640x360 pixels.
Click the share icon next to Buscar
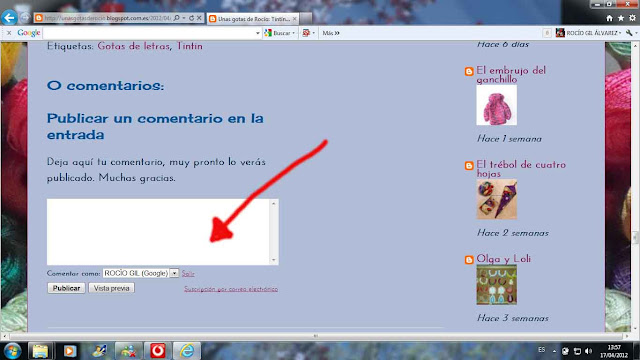(306, 33)
